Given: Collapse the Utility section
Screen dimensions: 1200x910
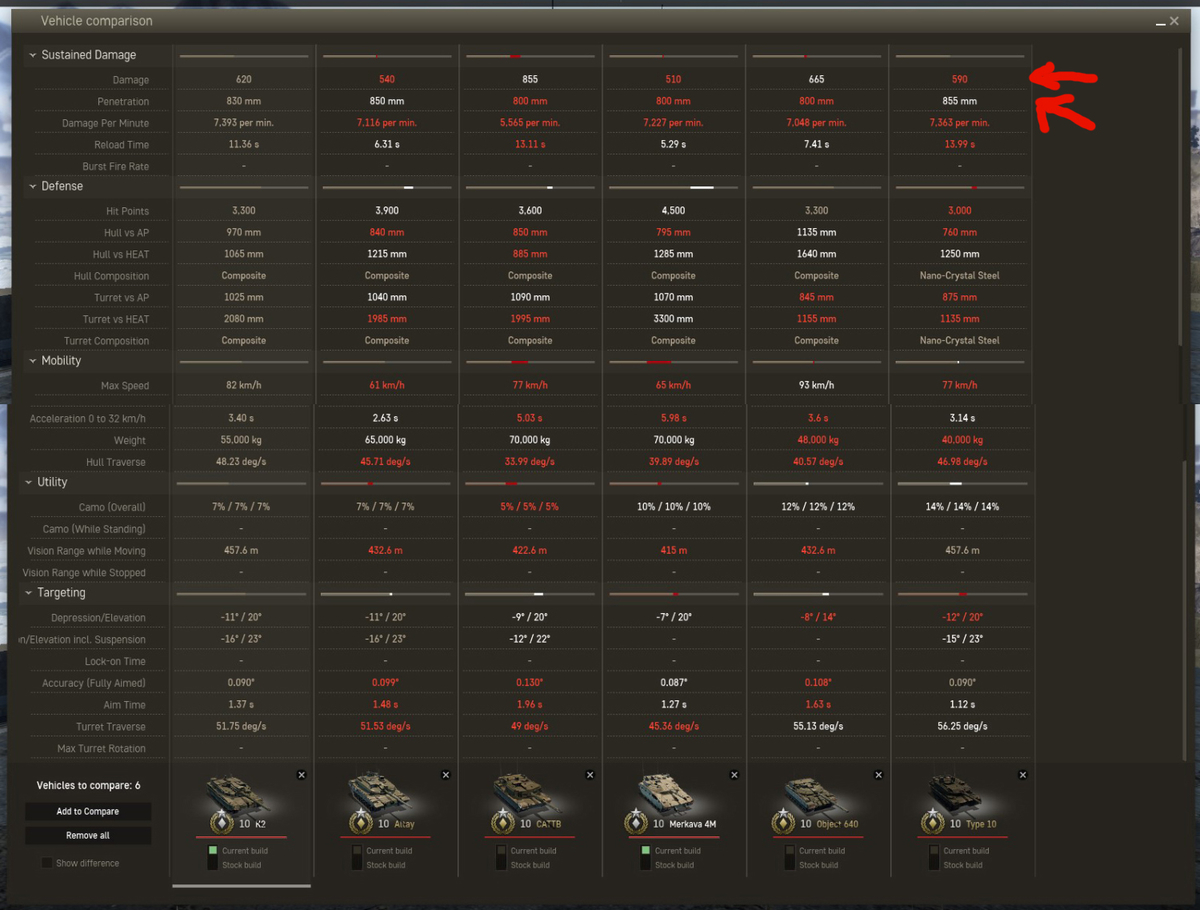Looking at the screenshot, I should pyautogui.click(x=29, y=483).
